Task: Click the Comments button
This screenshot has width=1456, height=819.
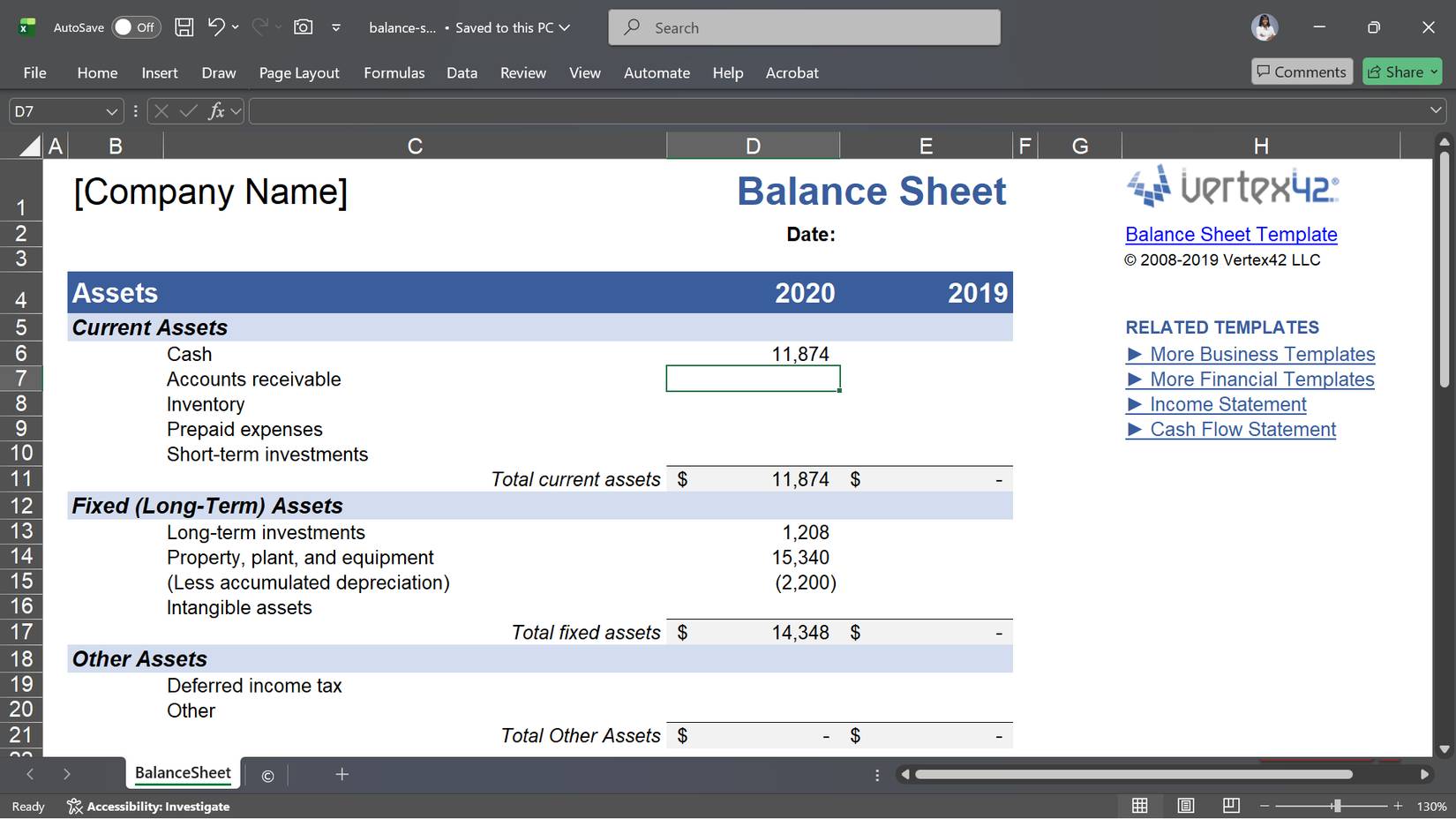Action: [1302, 71]
